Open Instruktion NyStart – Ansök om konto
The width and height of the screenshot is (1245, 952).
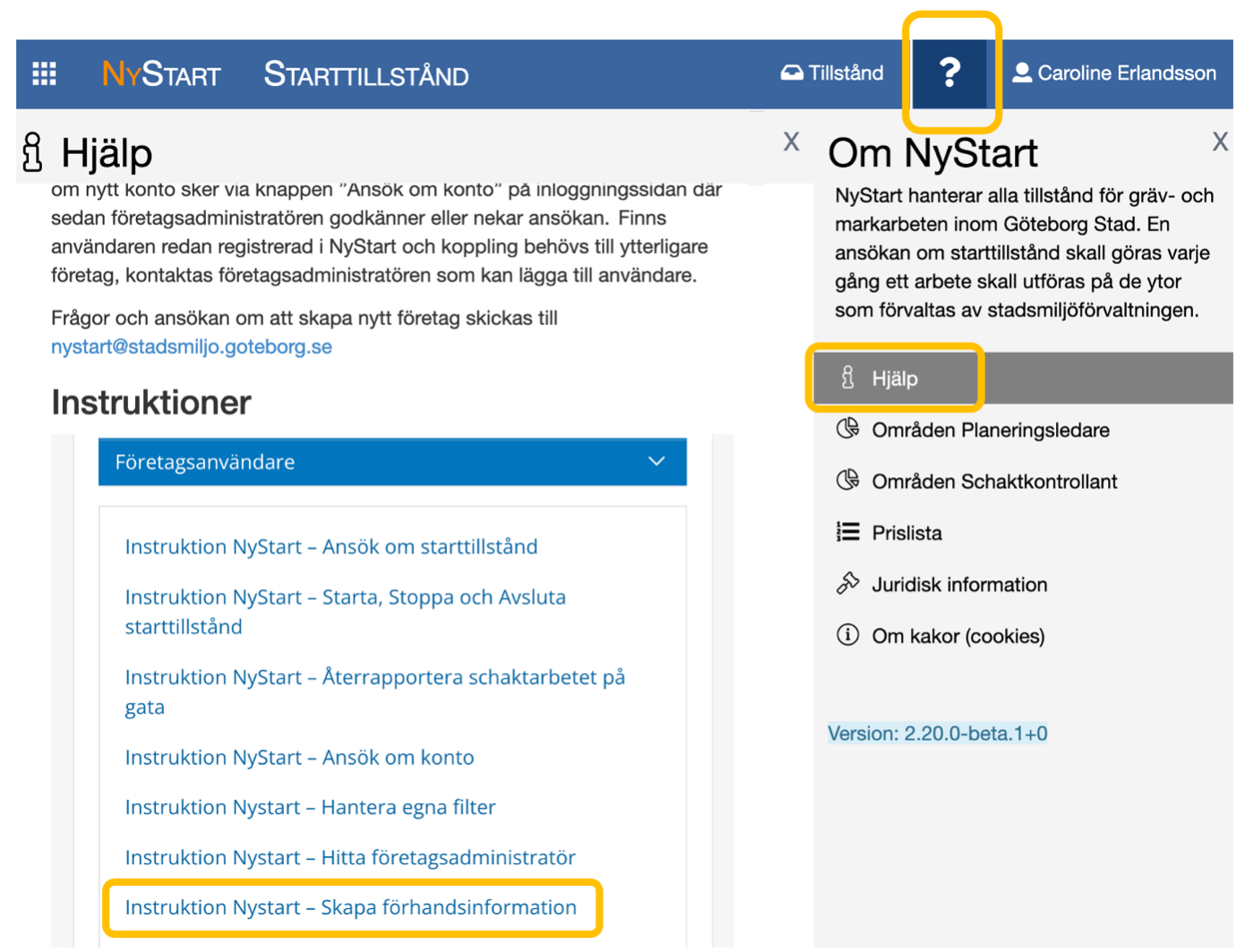click(x=300, y=758)
